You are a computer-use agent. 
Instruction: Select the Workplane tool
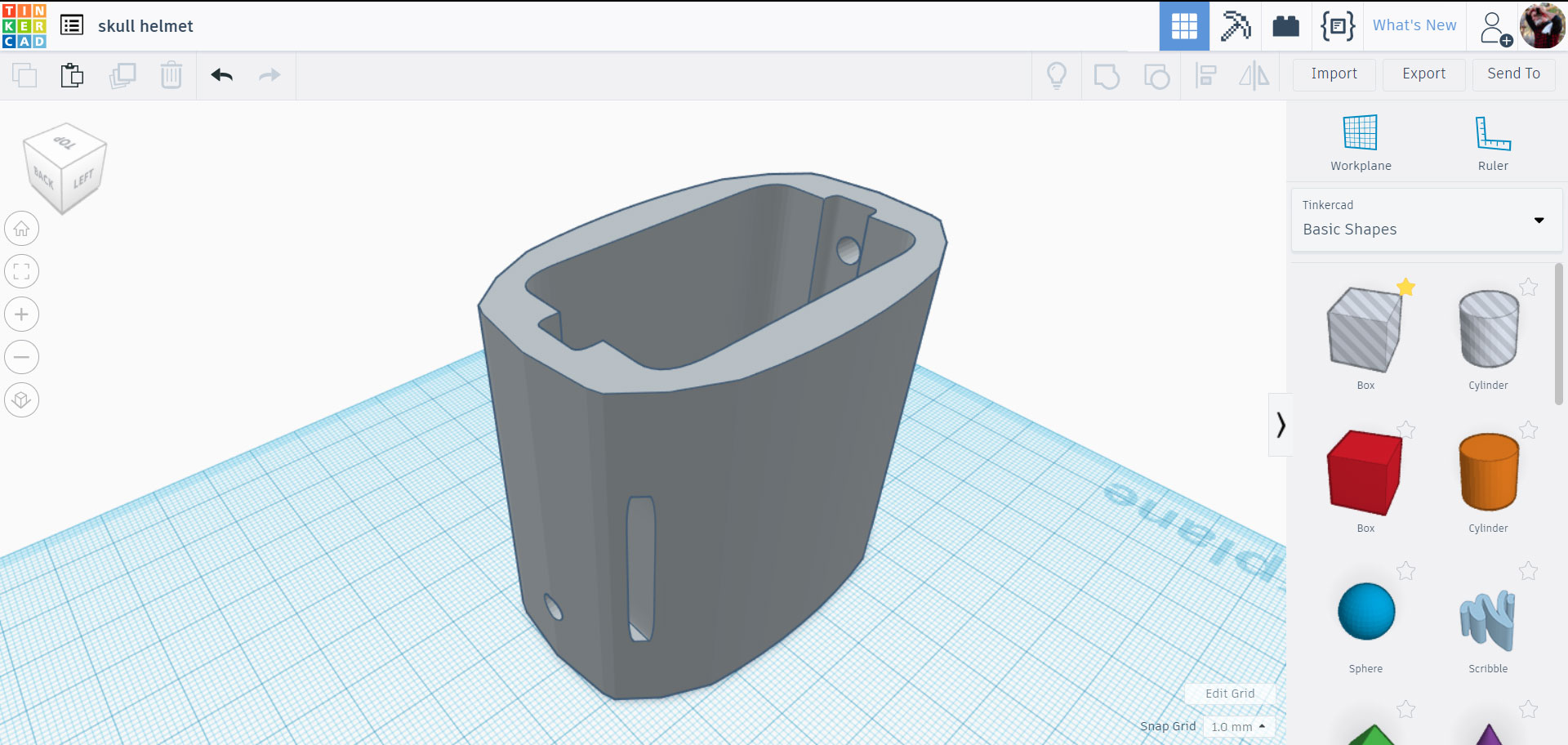(x=1361, y=143)
